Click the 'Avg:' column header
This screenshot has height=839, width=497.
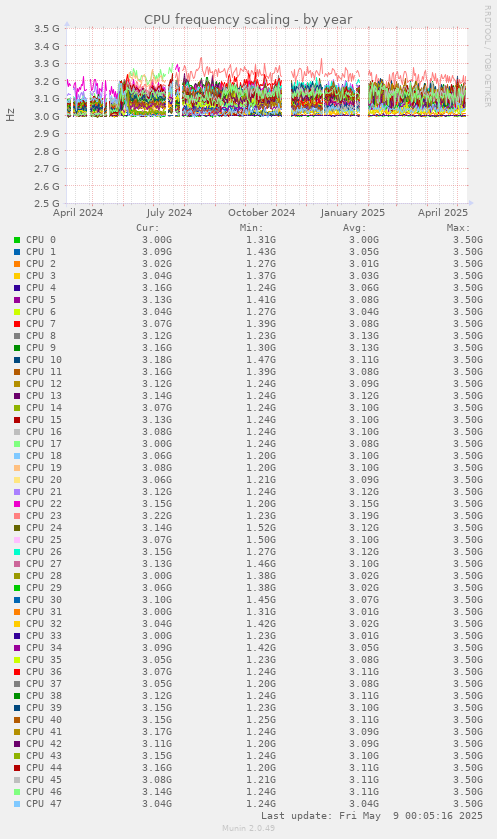point(355,228)
